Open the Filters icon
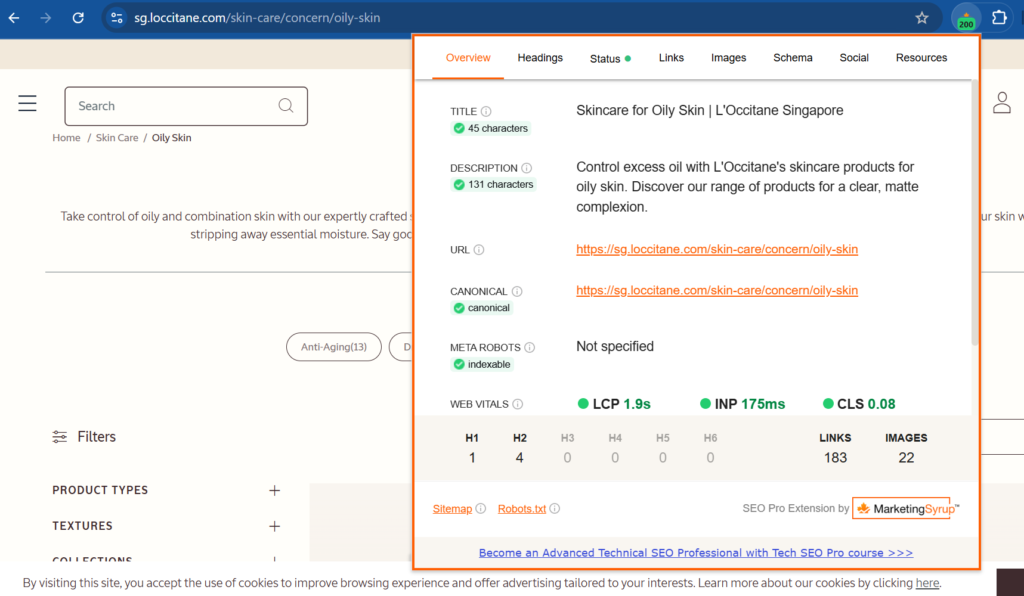This screenshot has width=1024, height=596. (60, 437)
